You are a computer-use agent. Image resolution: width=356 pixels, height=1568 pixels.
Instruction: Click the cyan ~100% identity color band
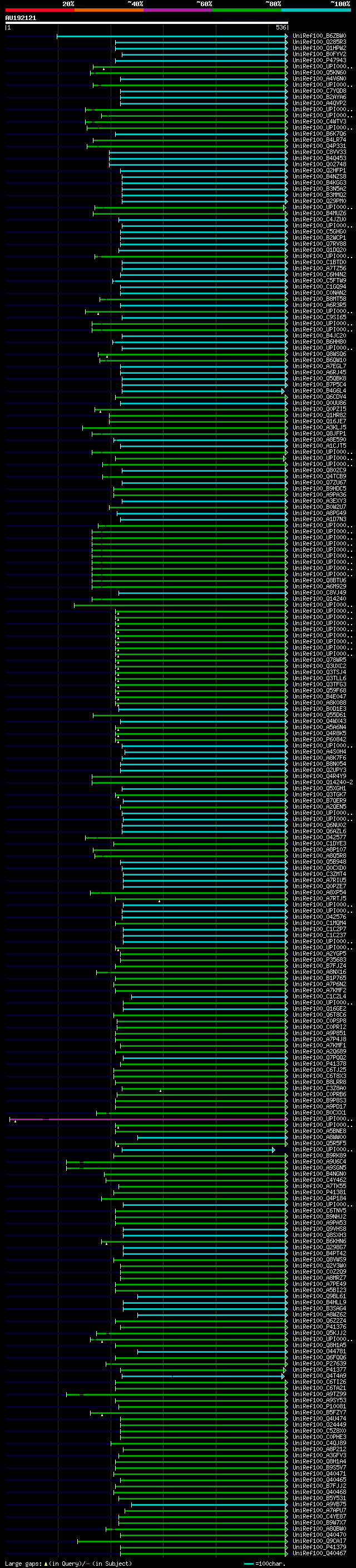pos(317,10)
